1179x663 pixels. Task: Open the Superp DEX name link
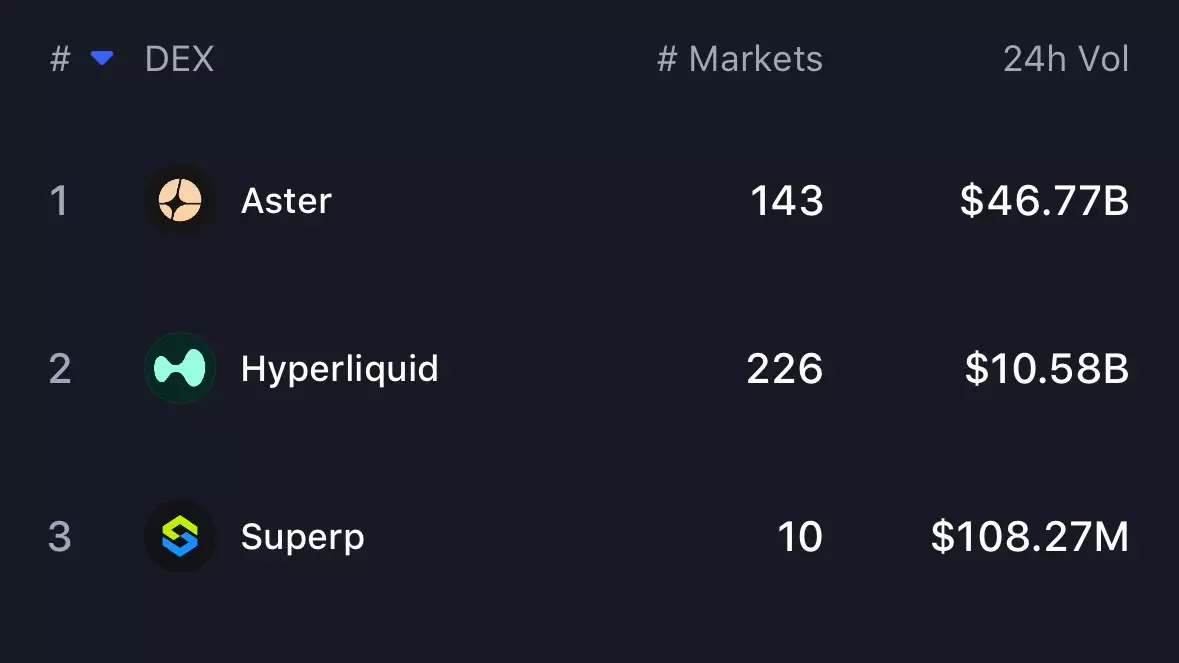tap(302, 537)
